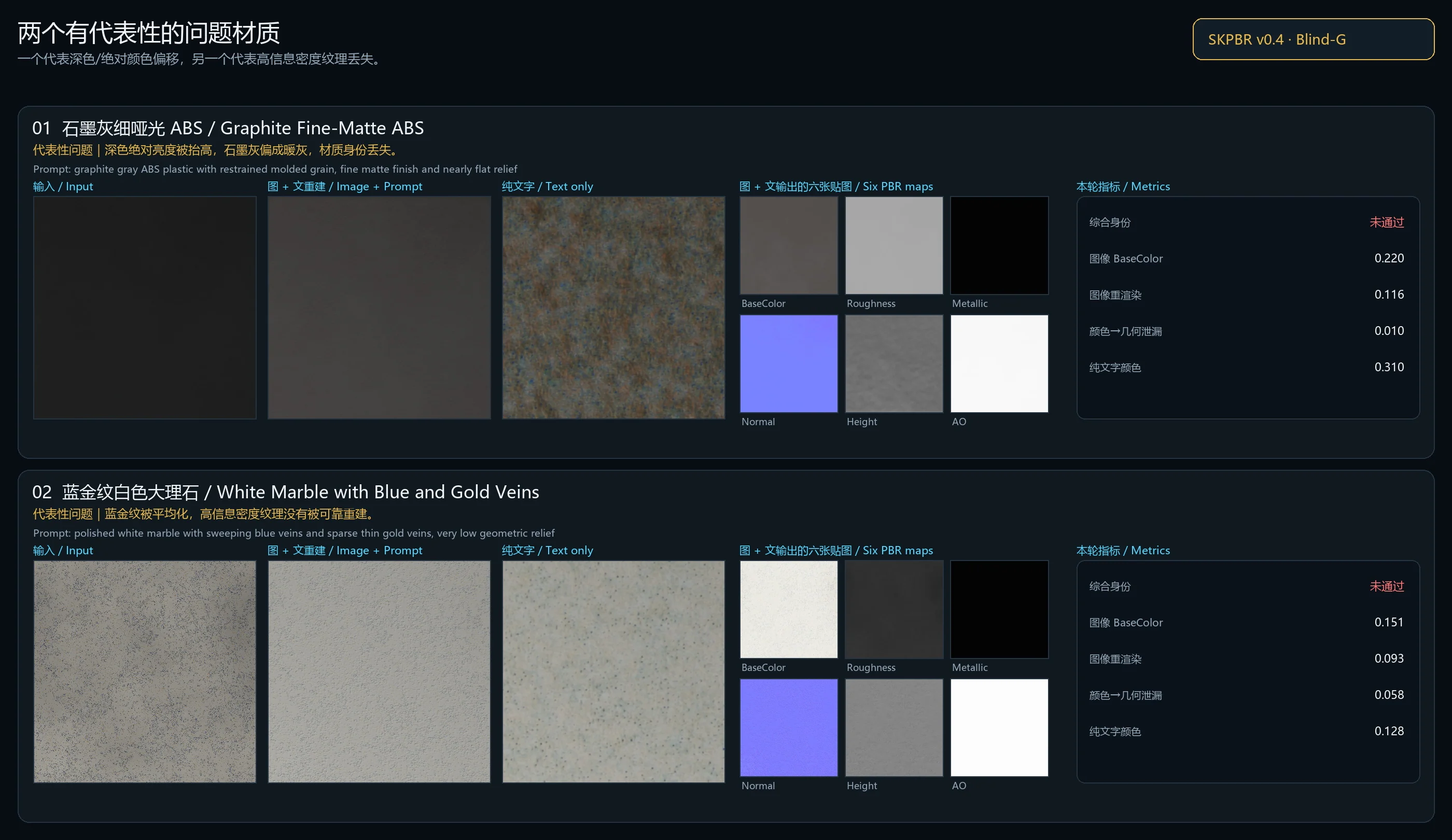Select the Graphite ABS Roughness map
The image size is (1452, 840).
point(894,245)
